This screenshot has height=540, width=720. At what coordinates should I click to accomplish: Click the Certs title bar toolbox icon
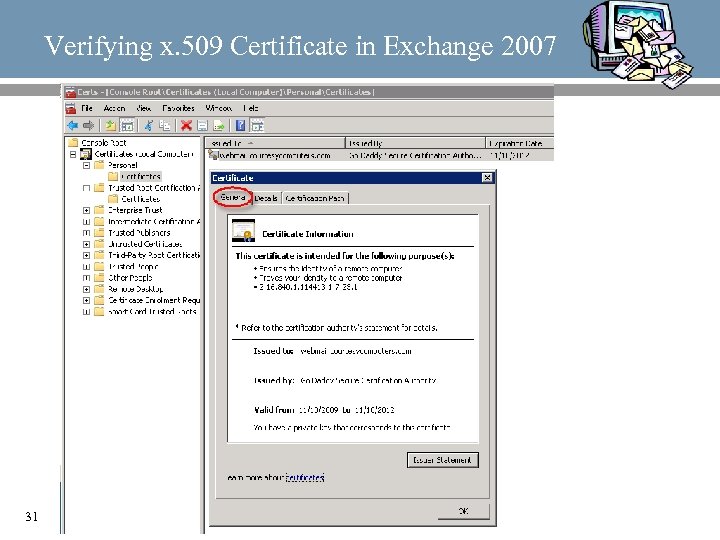(x=70, y=92)
